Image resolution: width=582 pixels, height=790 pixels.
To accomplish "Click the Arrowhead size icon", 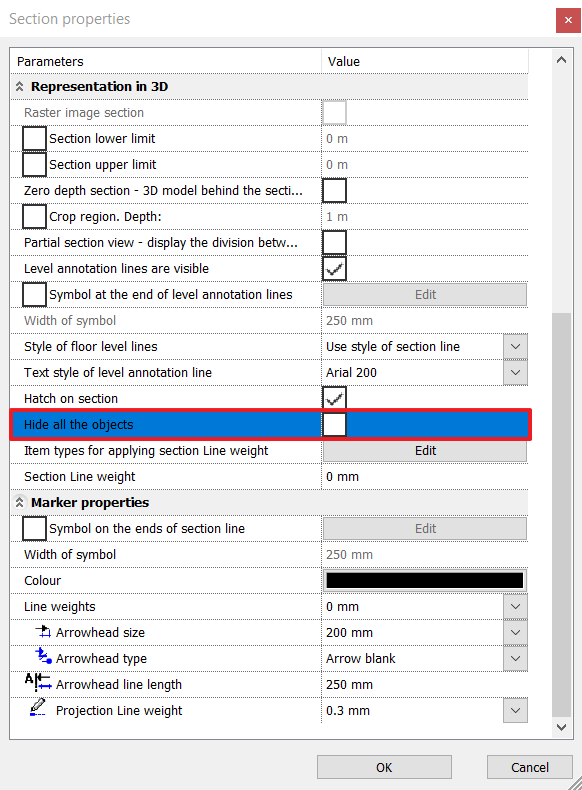I will point(43,632).
